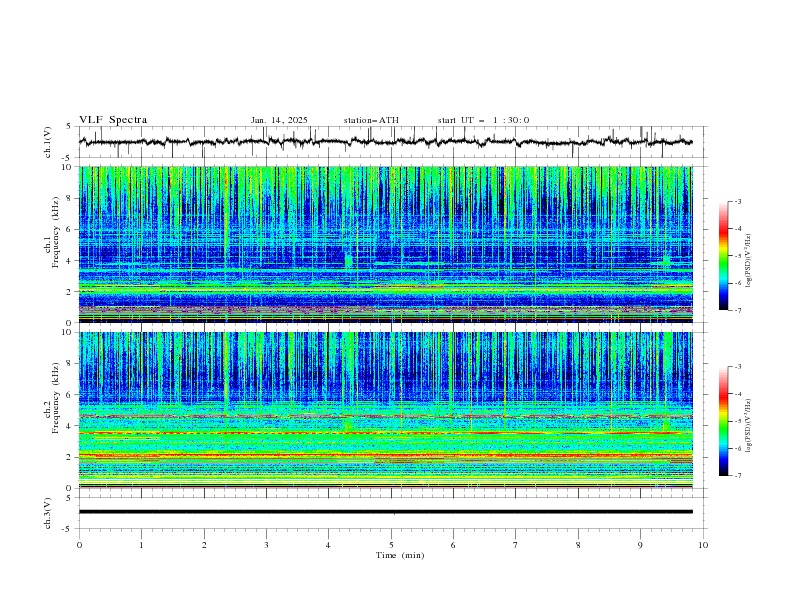Click the "6" kHz tick of ch.1 frequency axis
This screenshot has width=792, height=612.
(x=70, y=230)
